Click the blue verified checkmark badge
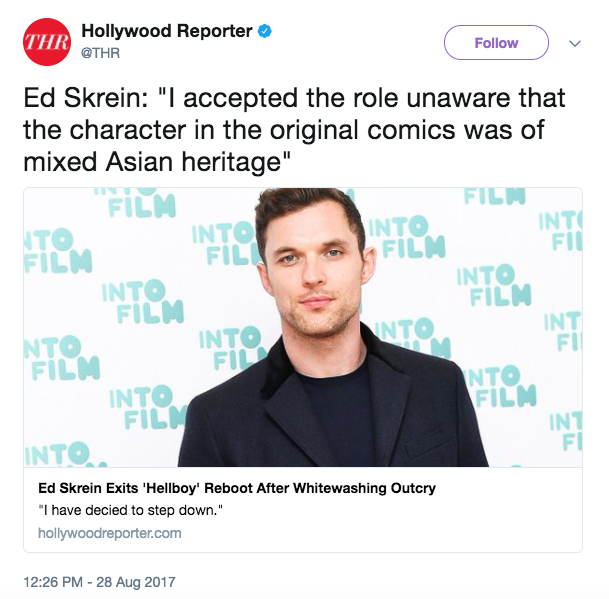The width and height of the screenshot is (609, 599). click(x=264, y=32)
